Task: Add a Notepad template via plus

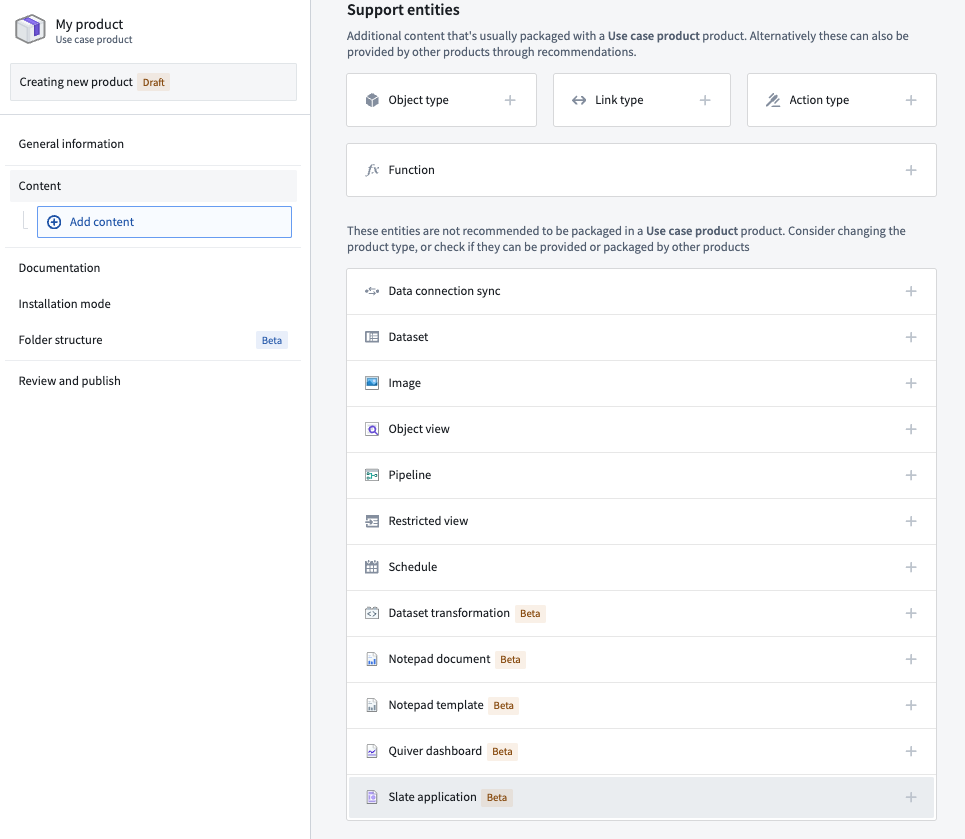Action: tap(911, 705)
